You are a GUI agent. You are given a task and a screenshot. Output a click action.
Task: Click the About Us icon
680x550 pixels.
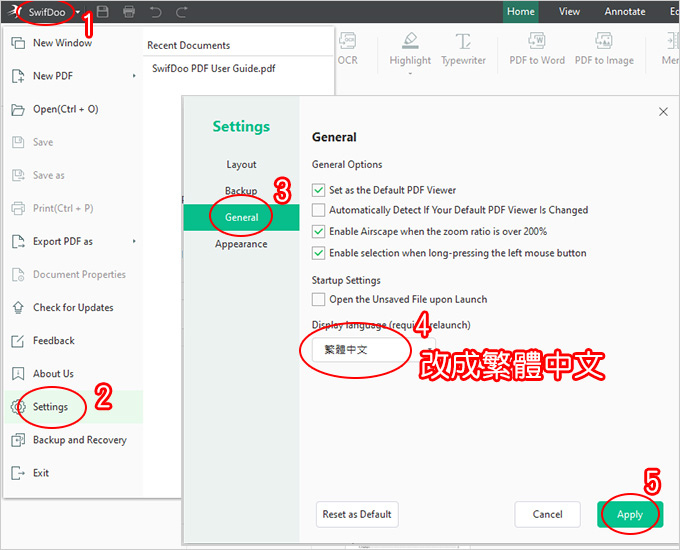coord(18,374)
